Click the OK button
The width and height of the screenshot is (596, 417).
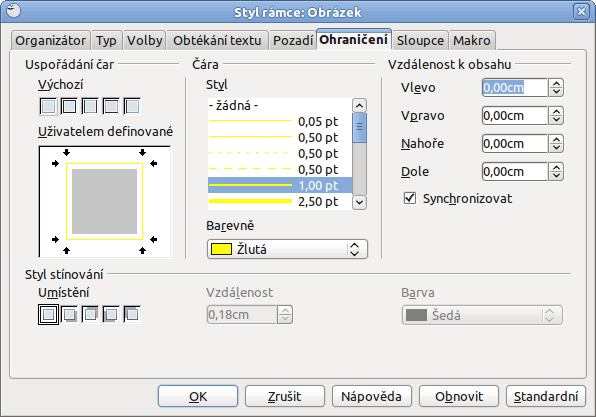click(x=198, y=396)
